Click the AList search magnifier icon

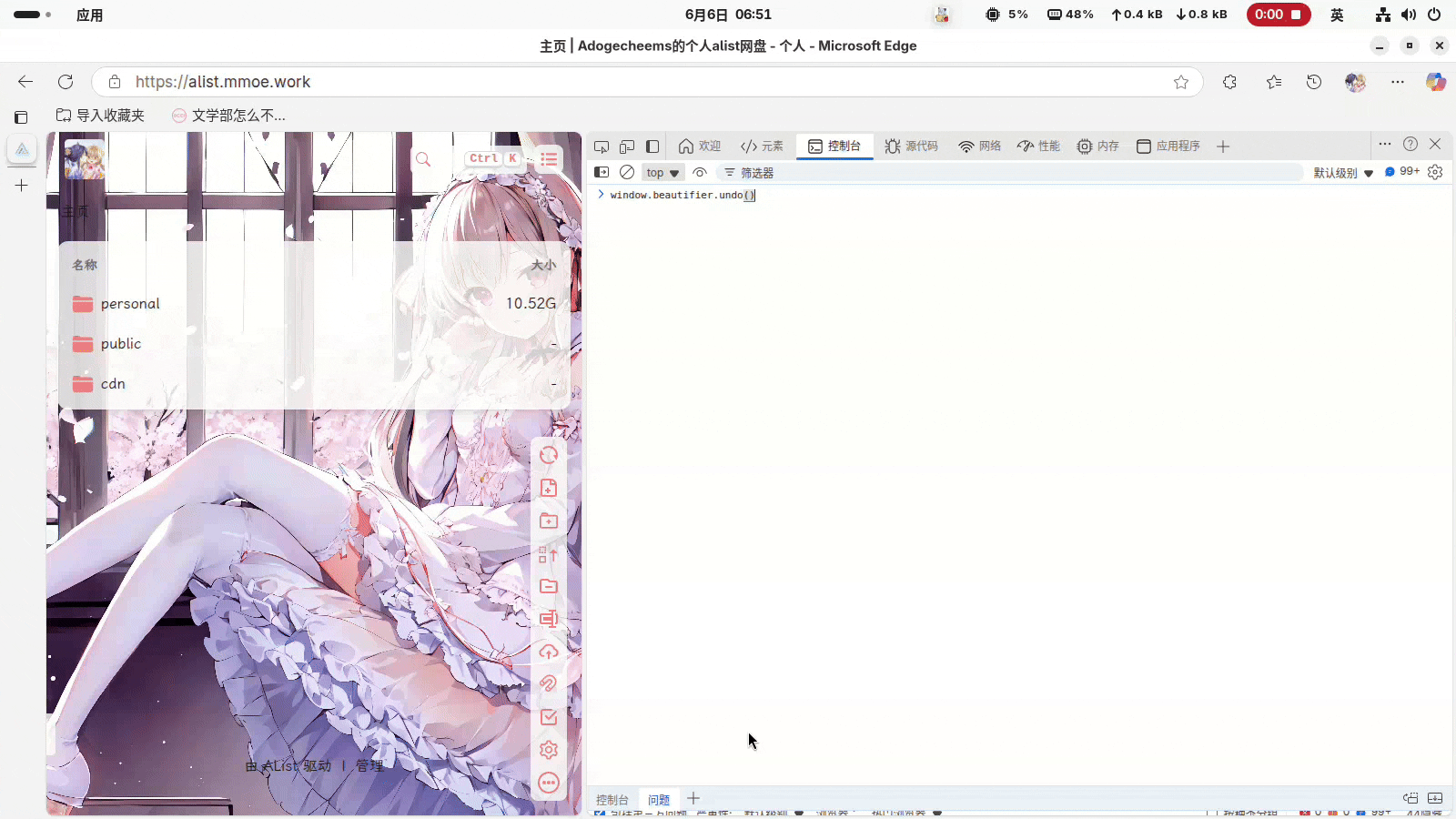(423, 159)
